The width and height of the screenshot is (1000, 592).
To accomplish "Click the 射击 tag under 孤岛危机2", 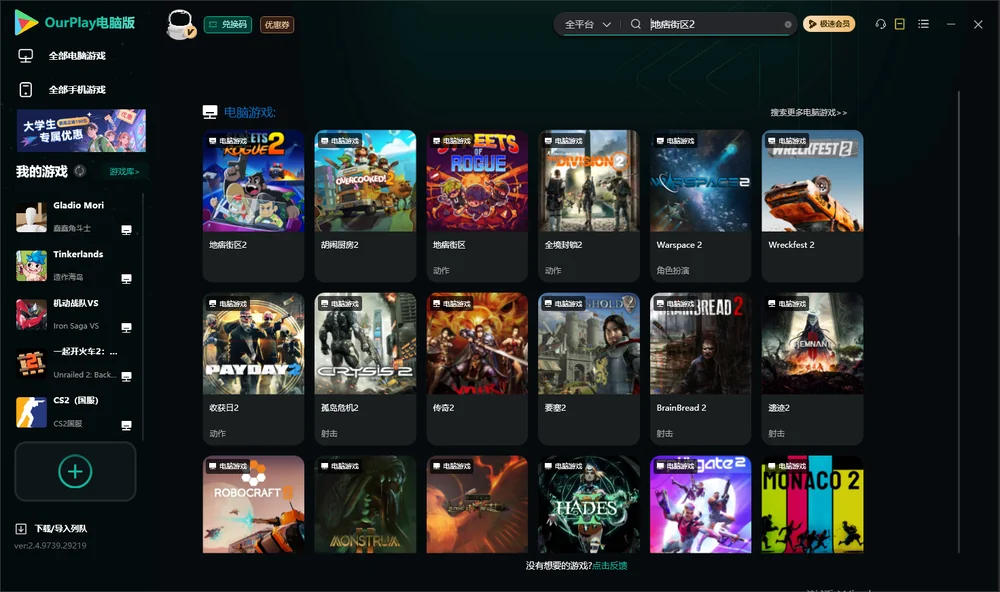I will point(329,433).
